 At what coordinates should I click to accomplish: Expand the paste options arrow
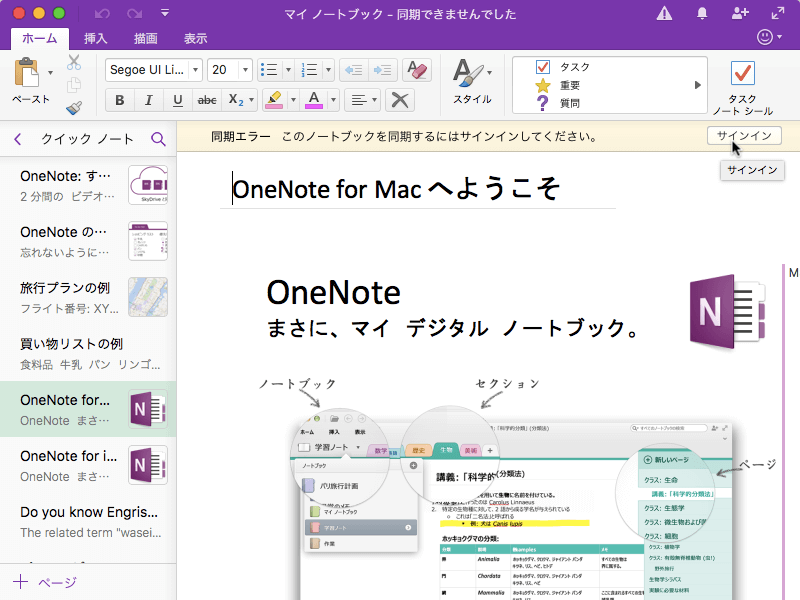[50, 72]
